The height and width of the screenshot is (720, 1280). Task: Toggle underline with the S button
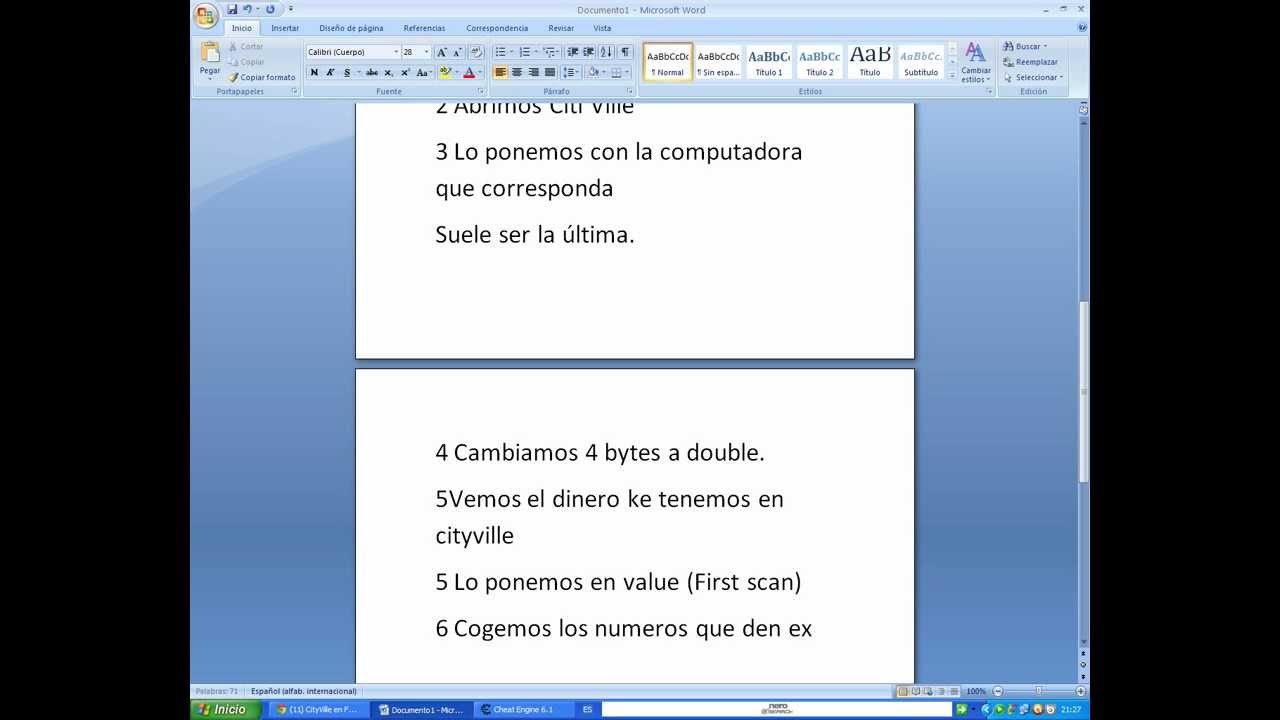click(346, 72)
